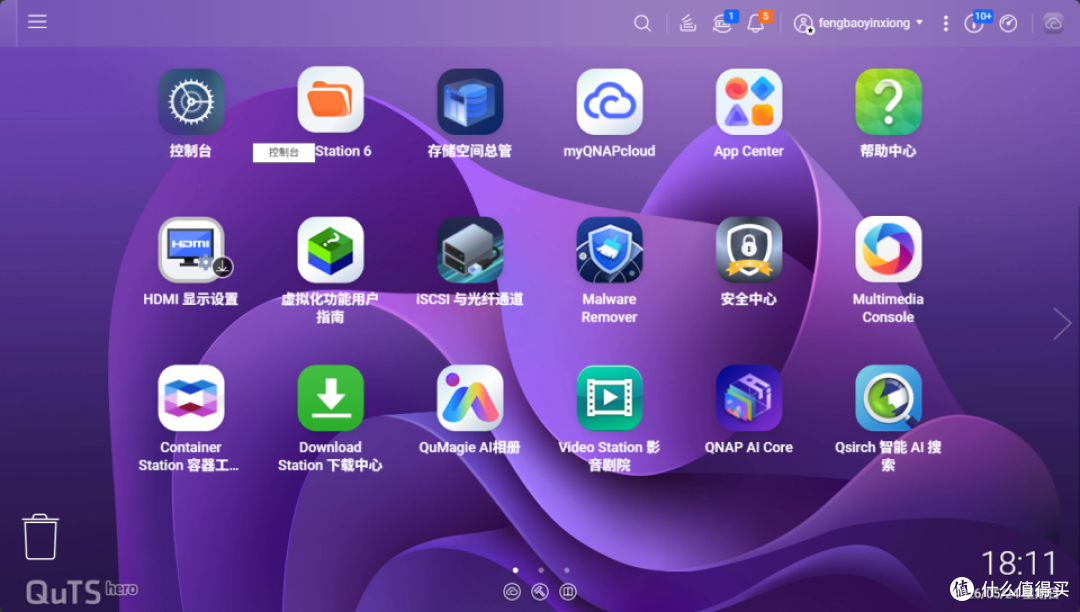Launch Qsirch 智能 AI 搜索
Screen dimensions: 1080x612
(889, 398)
